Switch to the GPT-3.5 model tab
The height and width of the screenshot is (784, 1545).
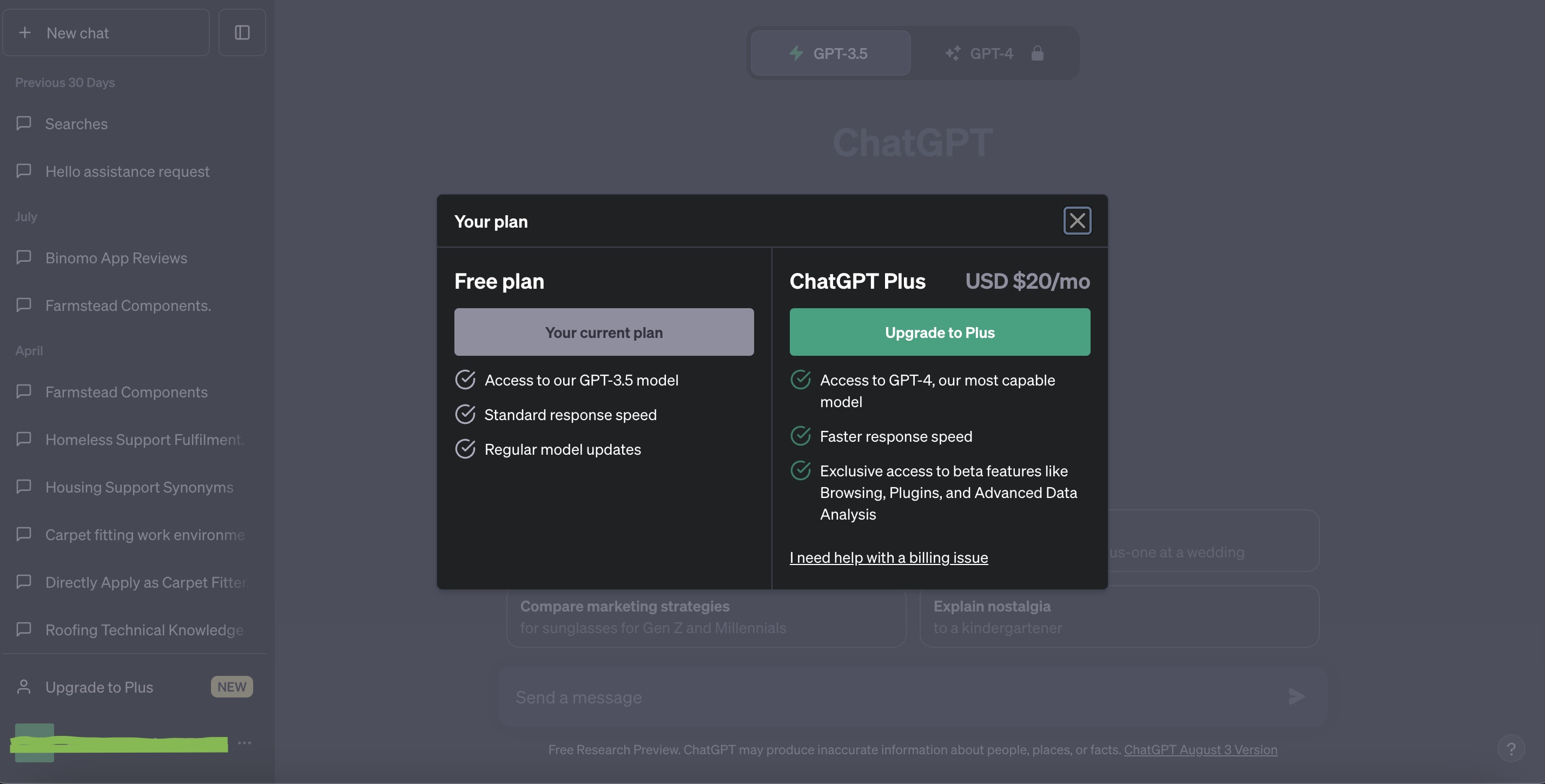point(830,54)
